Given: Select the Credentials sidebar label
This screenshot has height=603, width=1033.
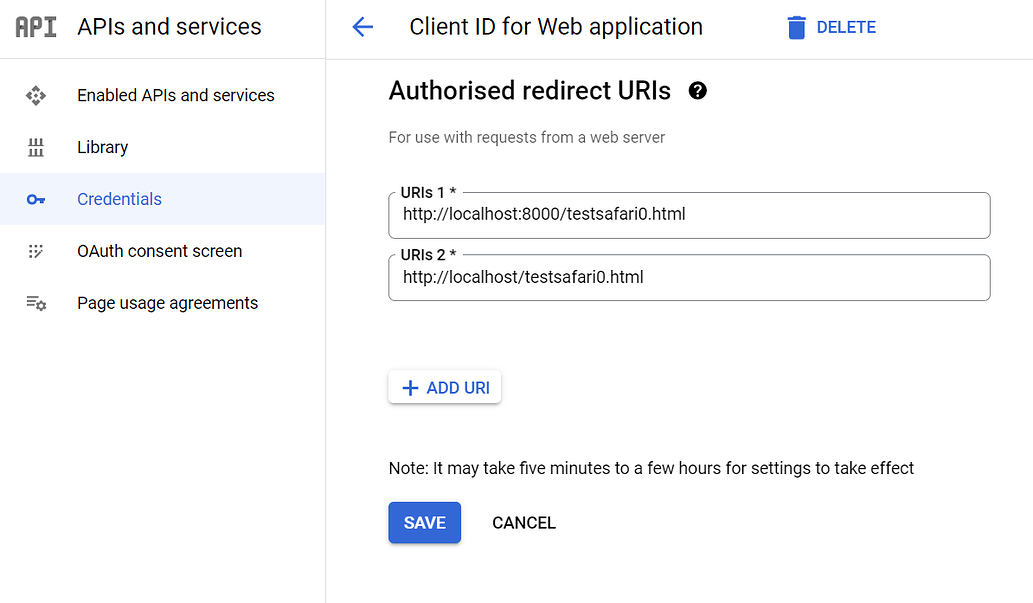Looking at the screenshot, I should pyautogui.click(x=119, y=200).
